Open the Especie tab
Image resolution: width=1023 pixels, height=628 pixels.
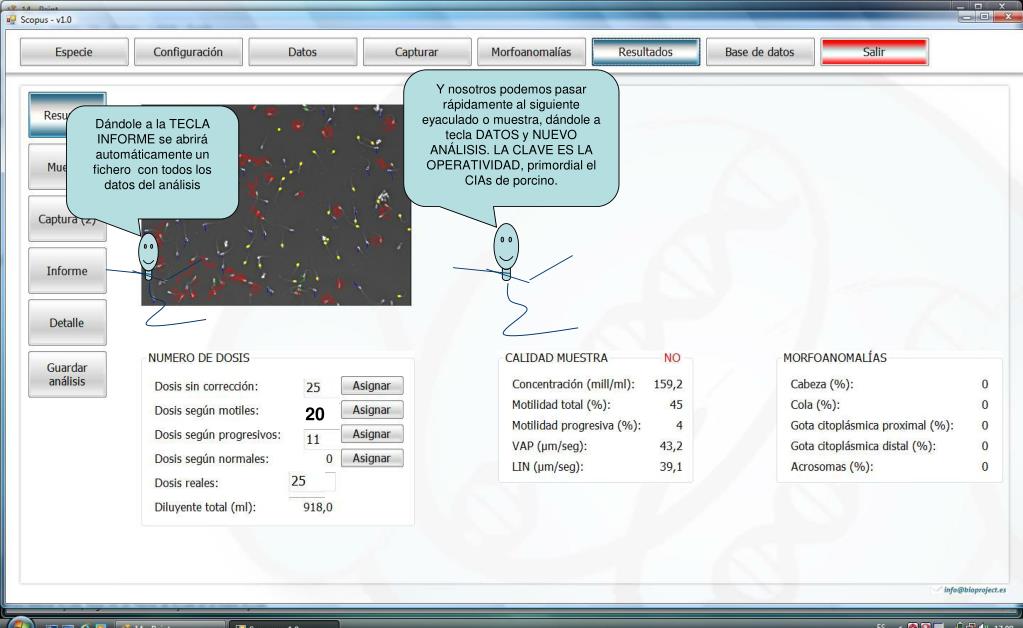(74, 52)
